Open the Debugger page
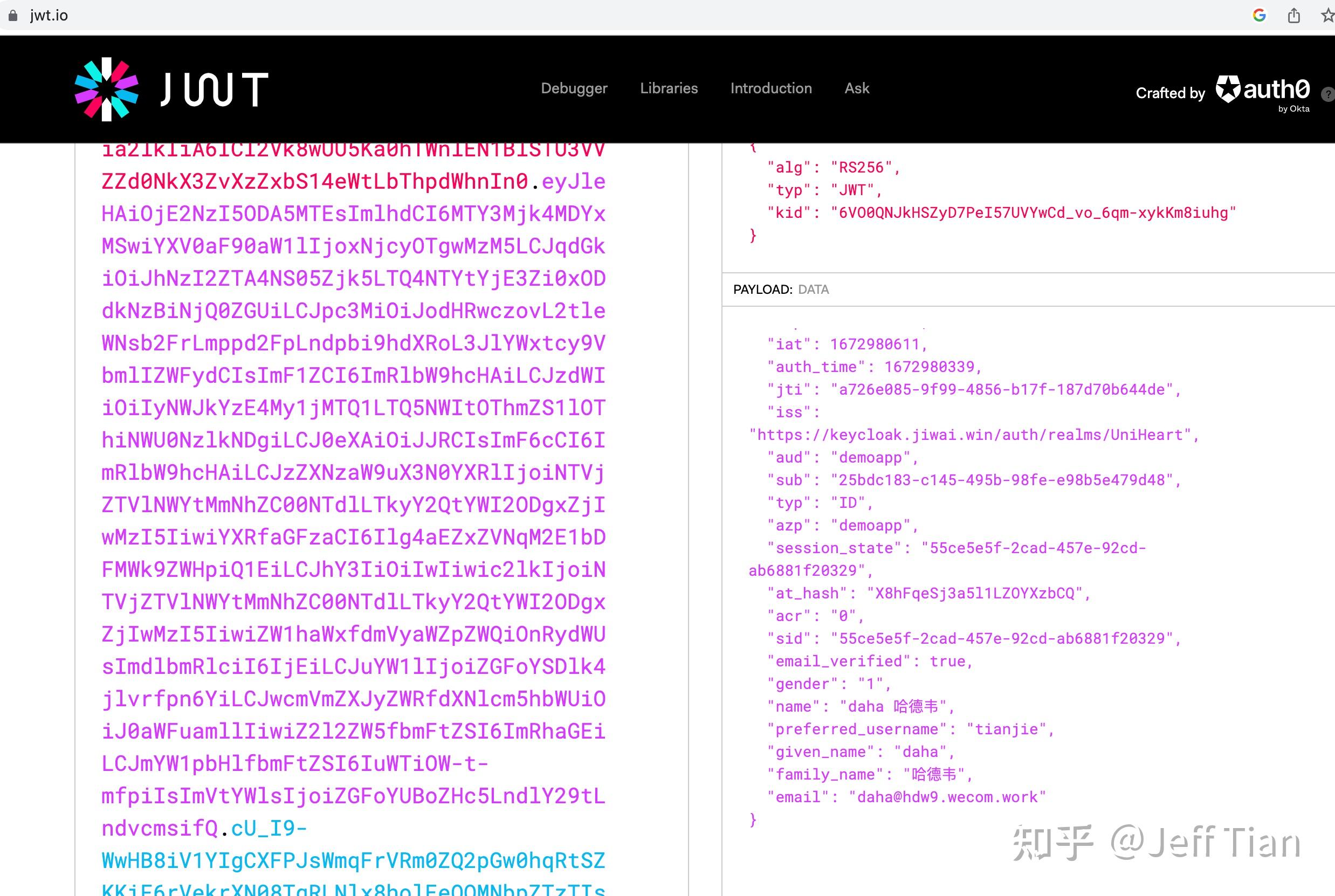This screenshot has width=1335, height=896. [574, 88]
